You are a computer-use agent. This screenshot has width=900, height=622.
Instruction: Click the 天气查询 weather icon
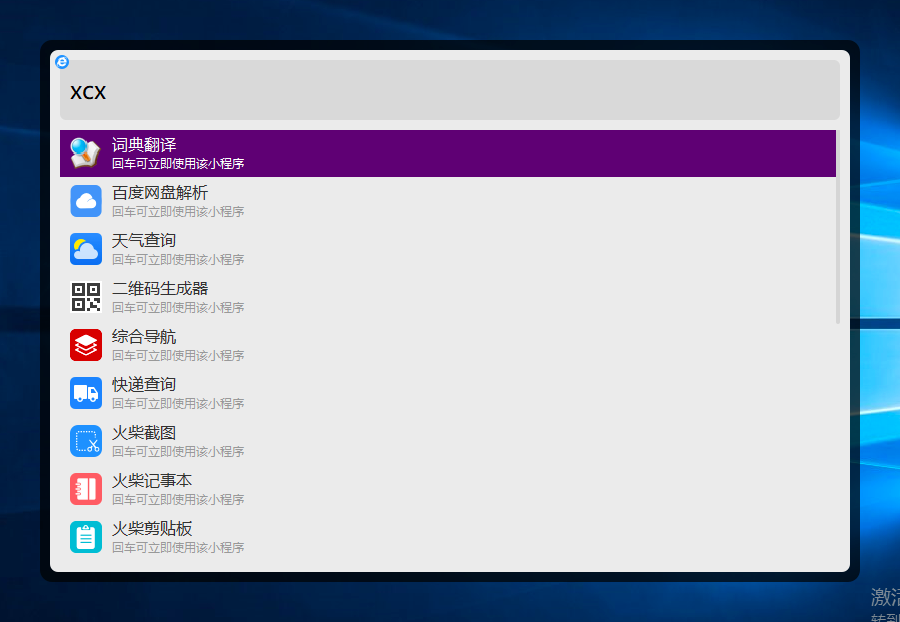(86, 249)
